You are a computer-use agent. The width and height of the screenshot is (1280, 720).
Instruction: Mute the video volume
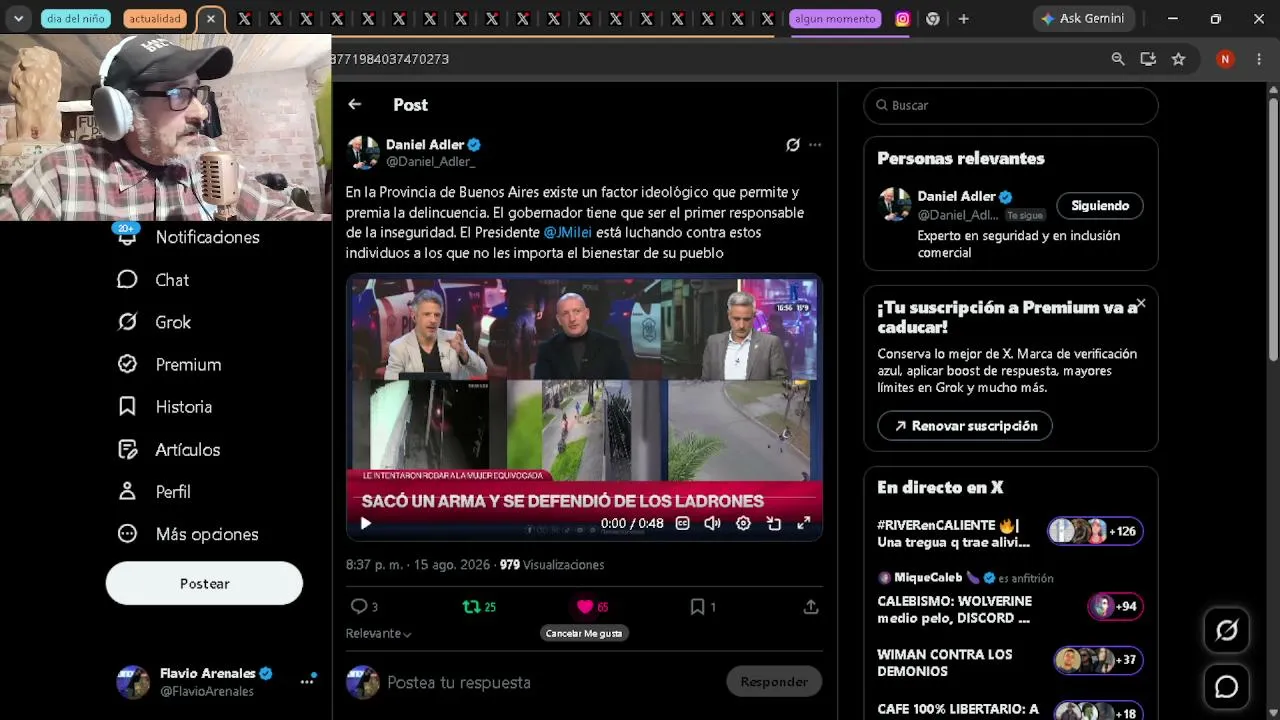pos(712,523)
